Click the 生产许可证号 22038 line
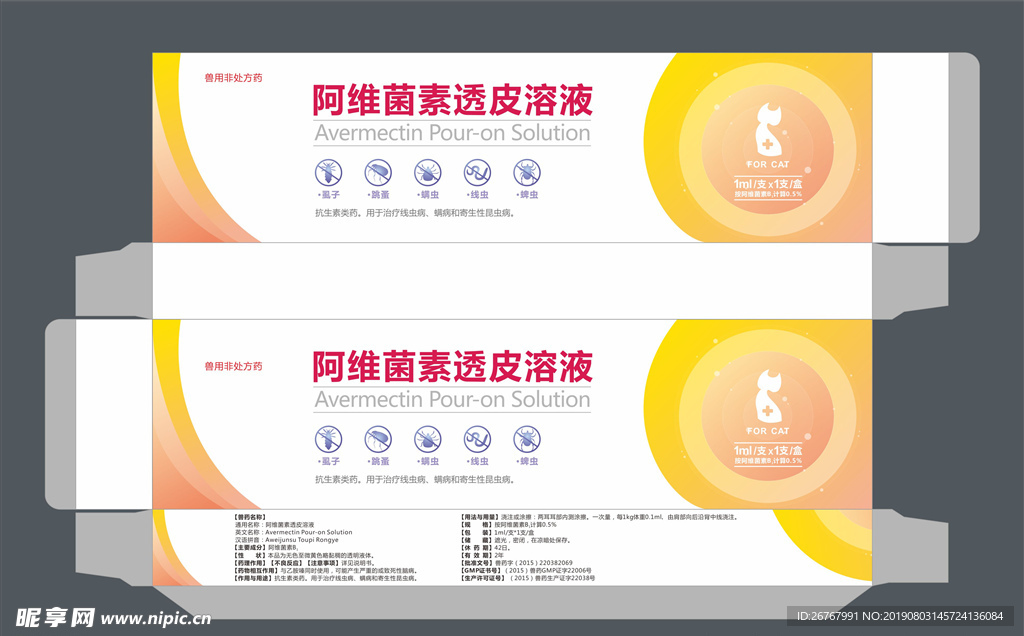 [528, 579]
